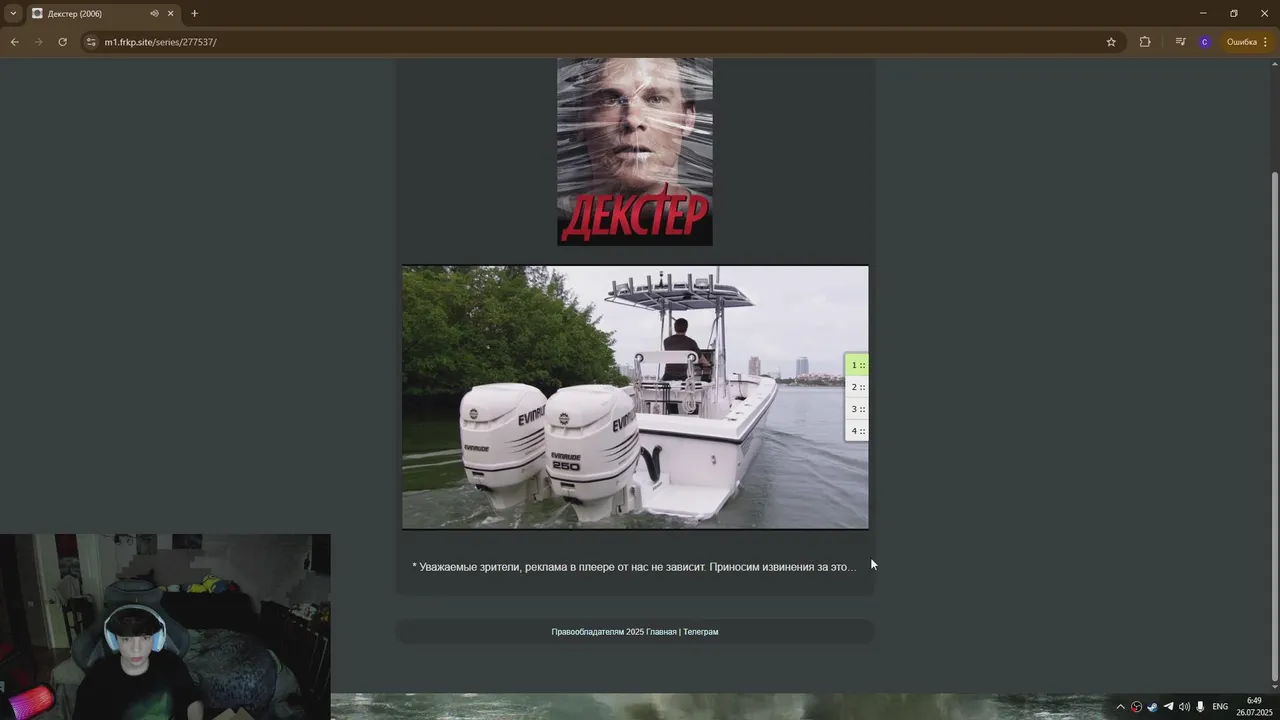Viewport: 1280px width, 720px height.
Task: Go back using the browser back arrow
Action: click(x=14, y=42)
